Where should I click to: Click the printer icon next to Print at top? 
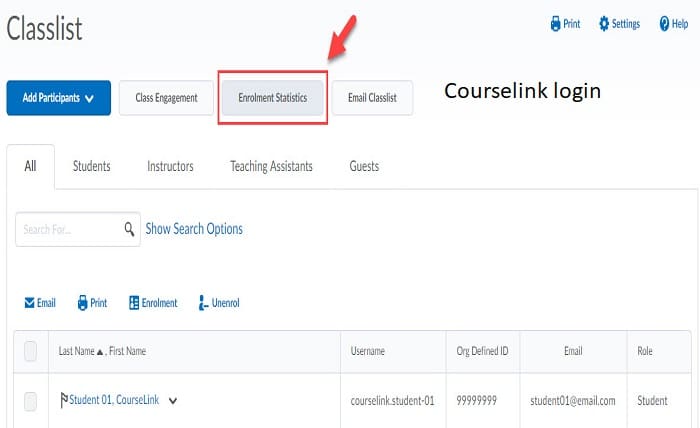click(555, 24)
